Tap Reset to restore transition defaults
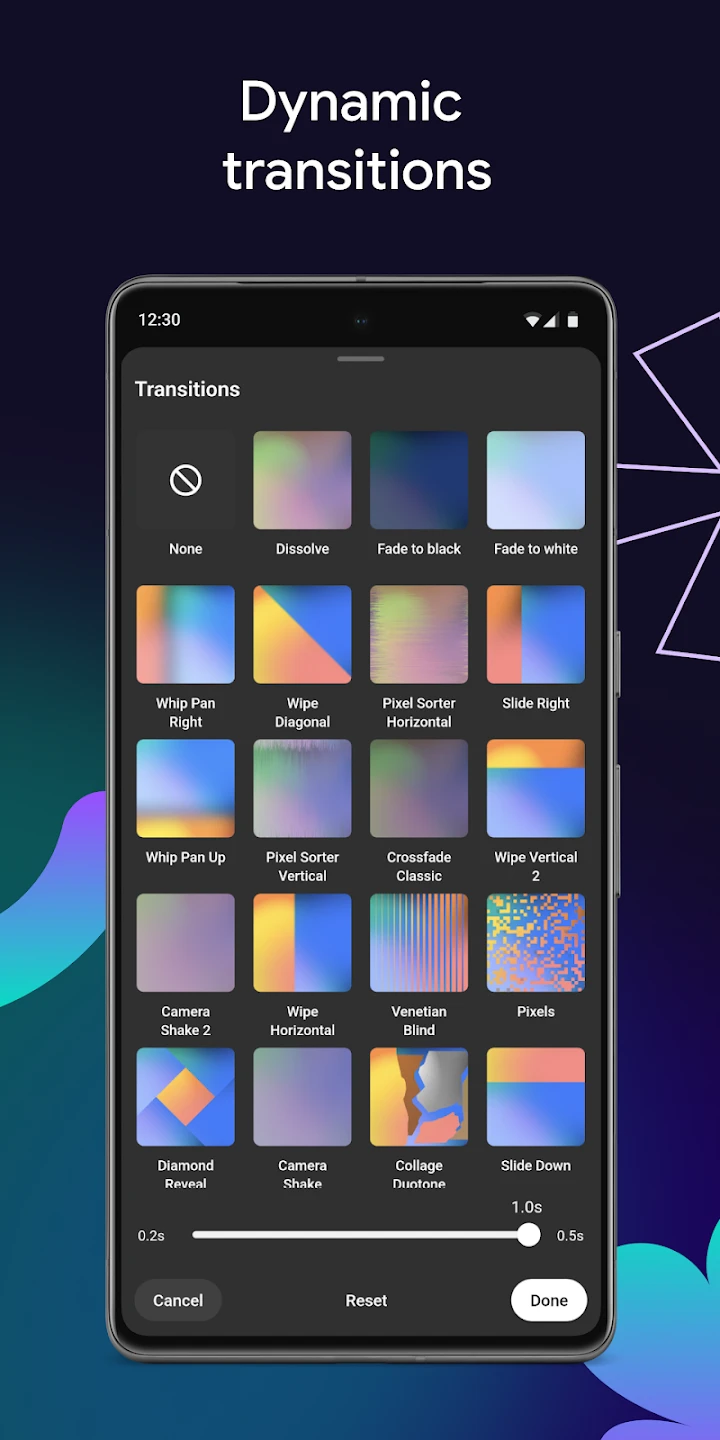The image size is (720, 1440). [x=366, y=1300]
